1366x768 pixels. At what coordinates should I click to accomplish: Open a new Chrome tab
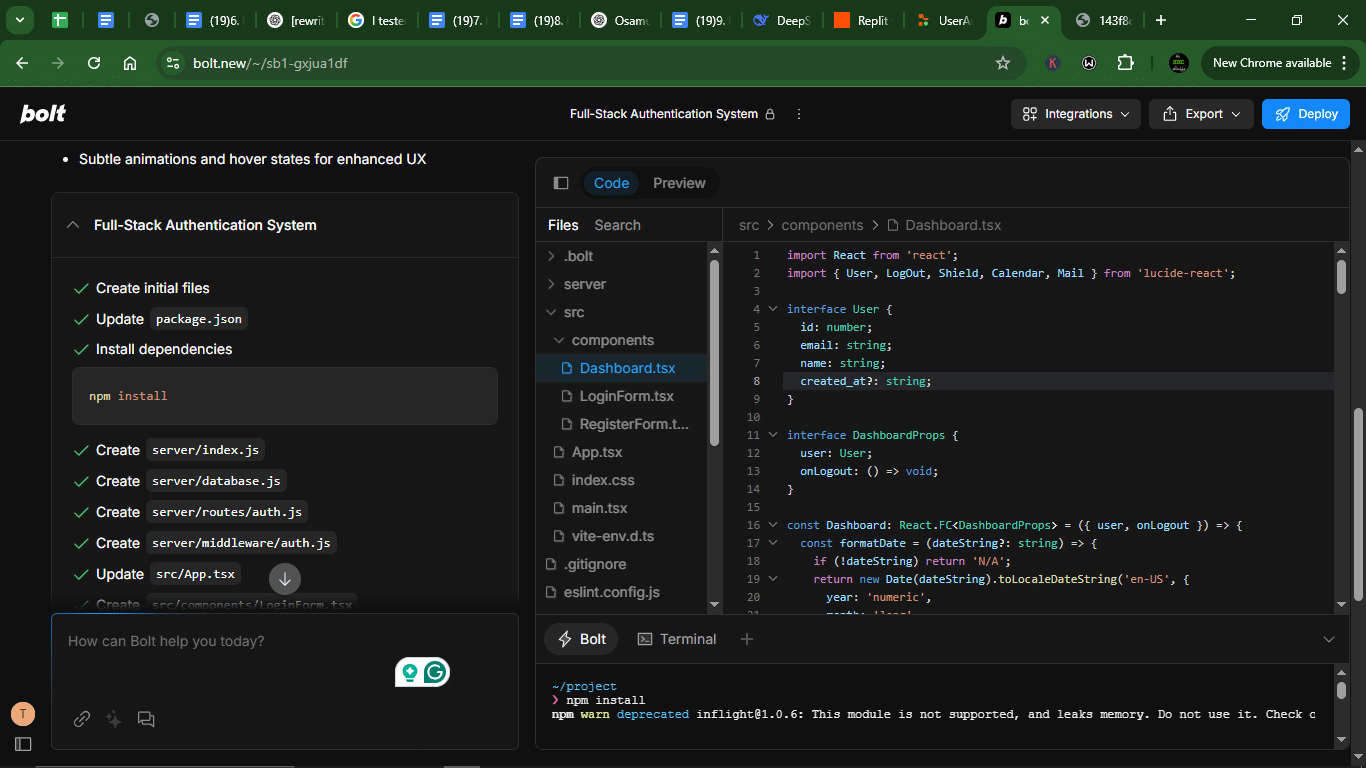1161,20
